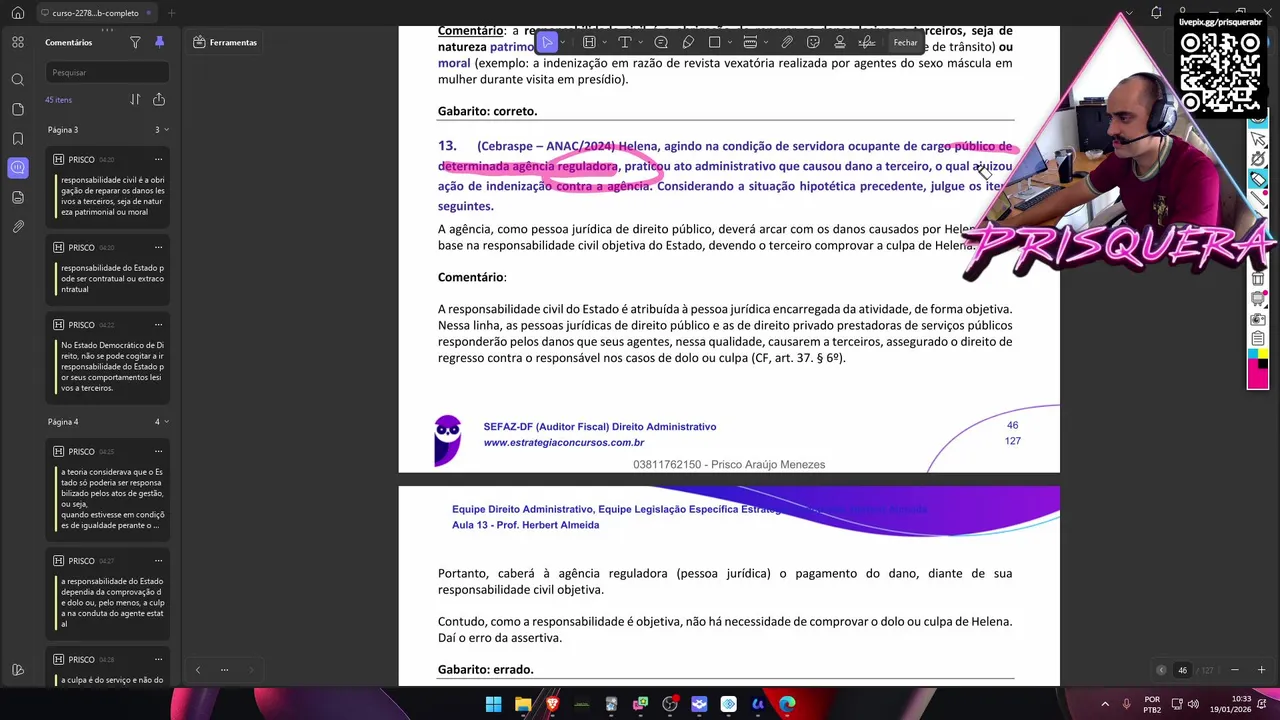Open the pages panel in the left sidebar
Image resolution: width=1280 pixels, height=720 pixels.
pyautogui.click(x=17, y=109)
